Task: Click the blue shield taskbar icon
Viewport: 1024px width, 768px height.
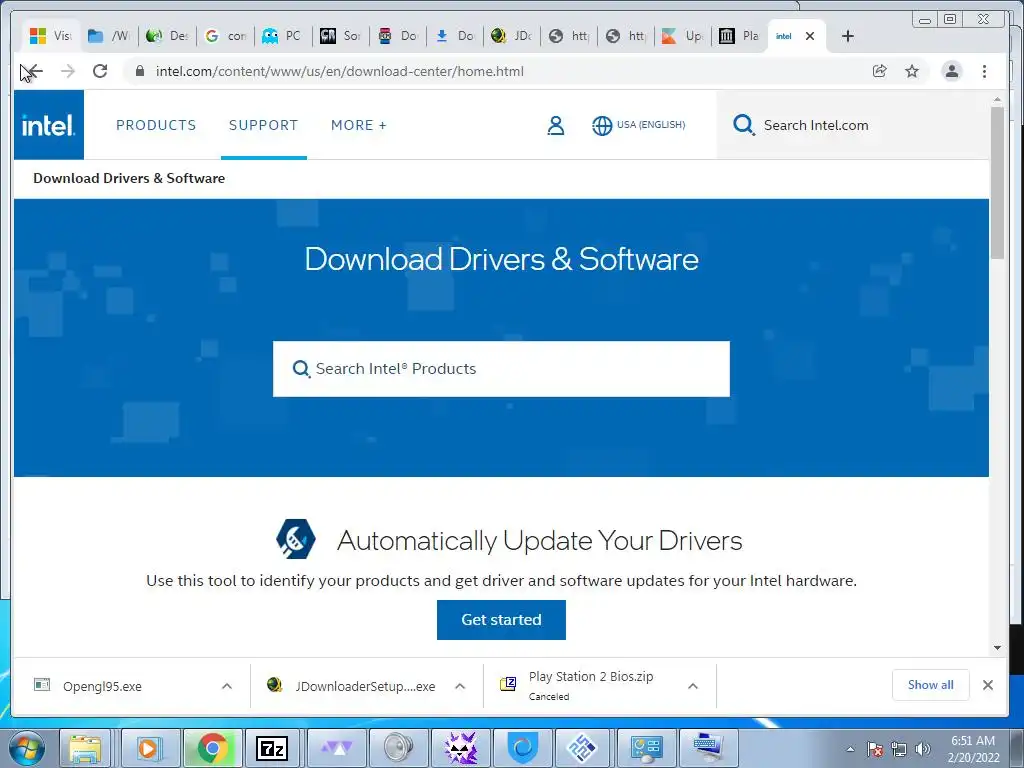Action: point(523,748)
